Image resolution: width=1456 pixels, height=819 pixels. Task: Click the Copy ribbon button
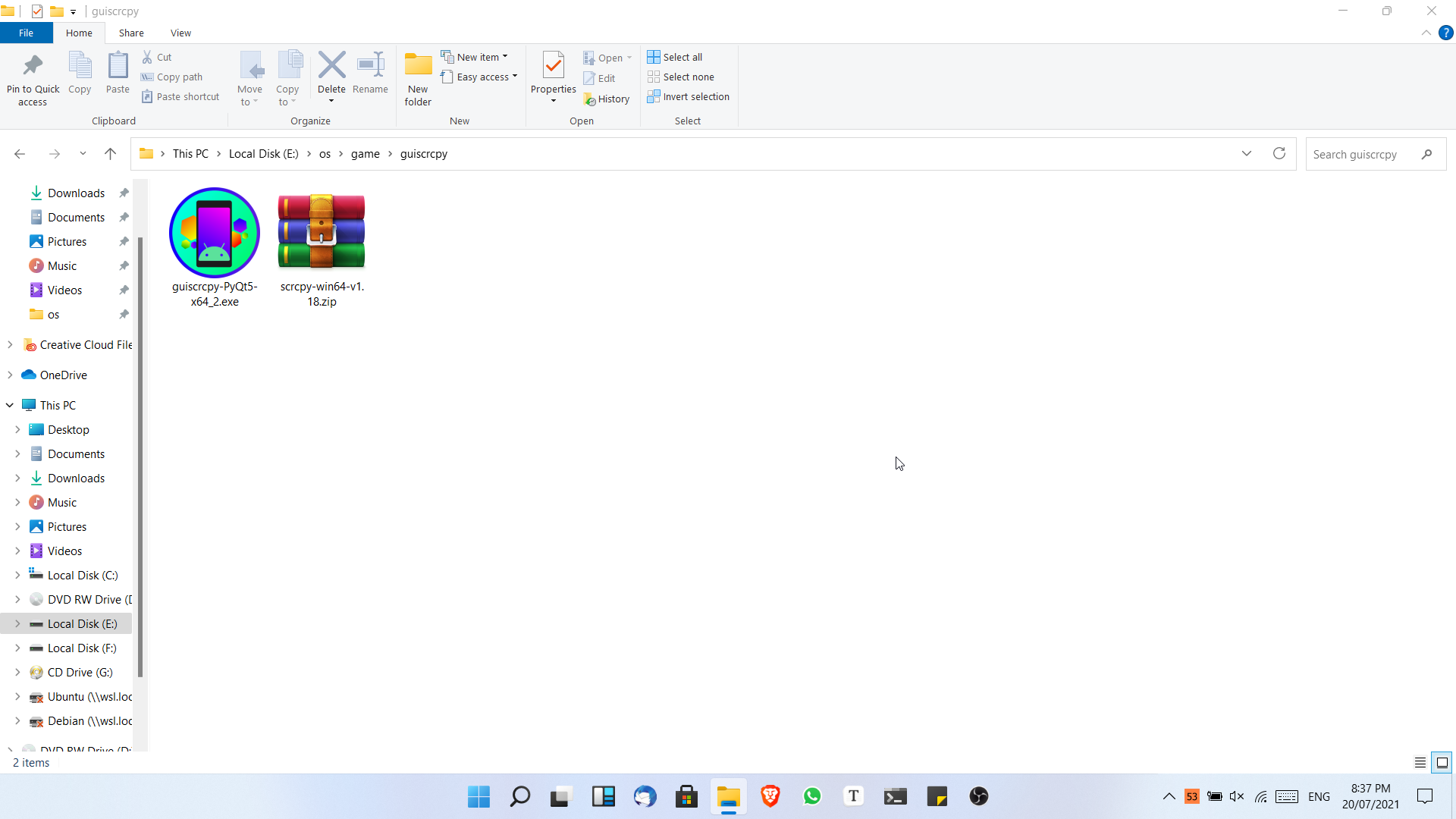pyautogui.click(x=80, y=74)
